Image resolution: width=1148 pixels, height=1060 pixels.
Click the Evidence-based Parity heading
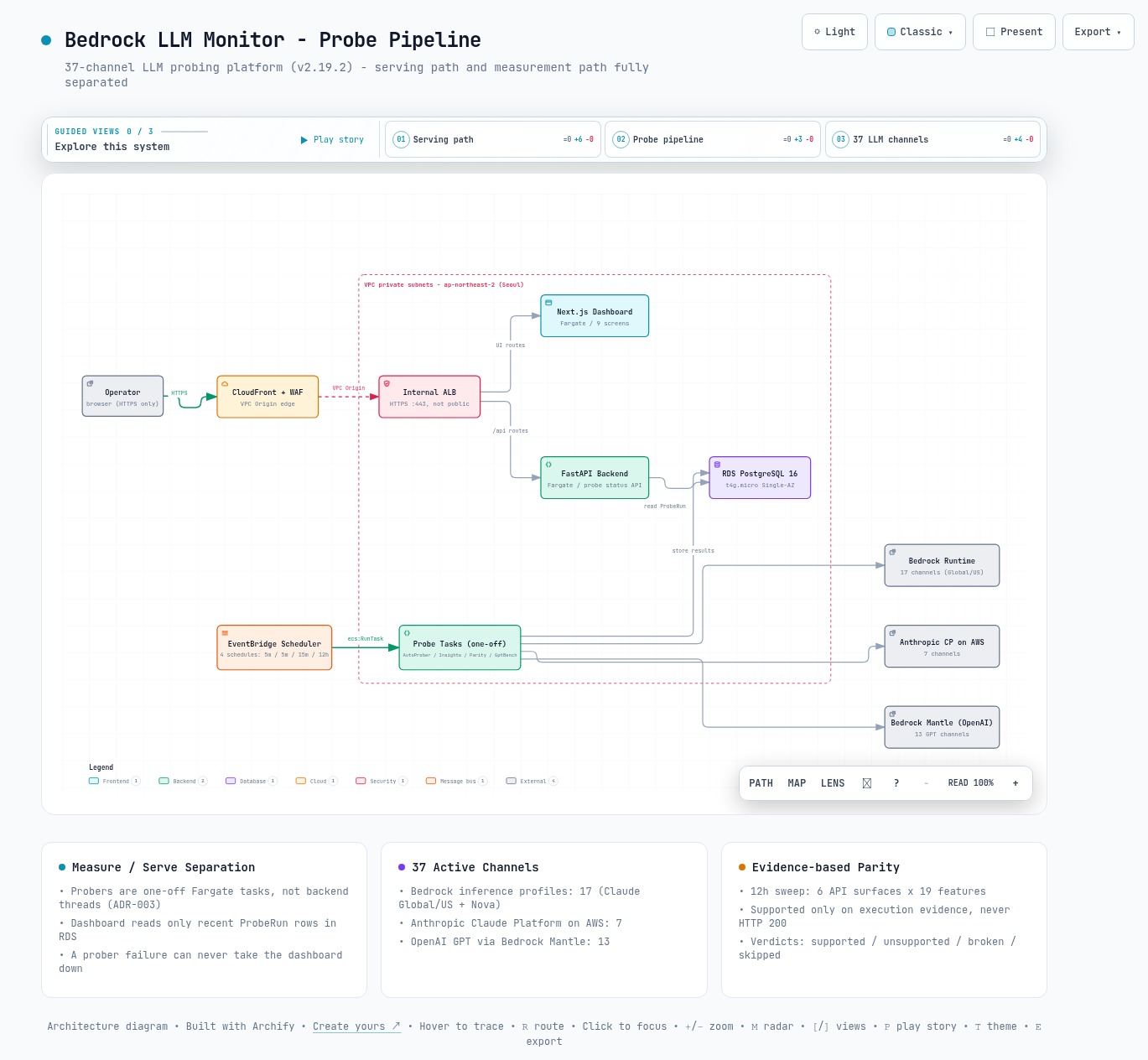click(826, 867)
